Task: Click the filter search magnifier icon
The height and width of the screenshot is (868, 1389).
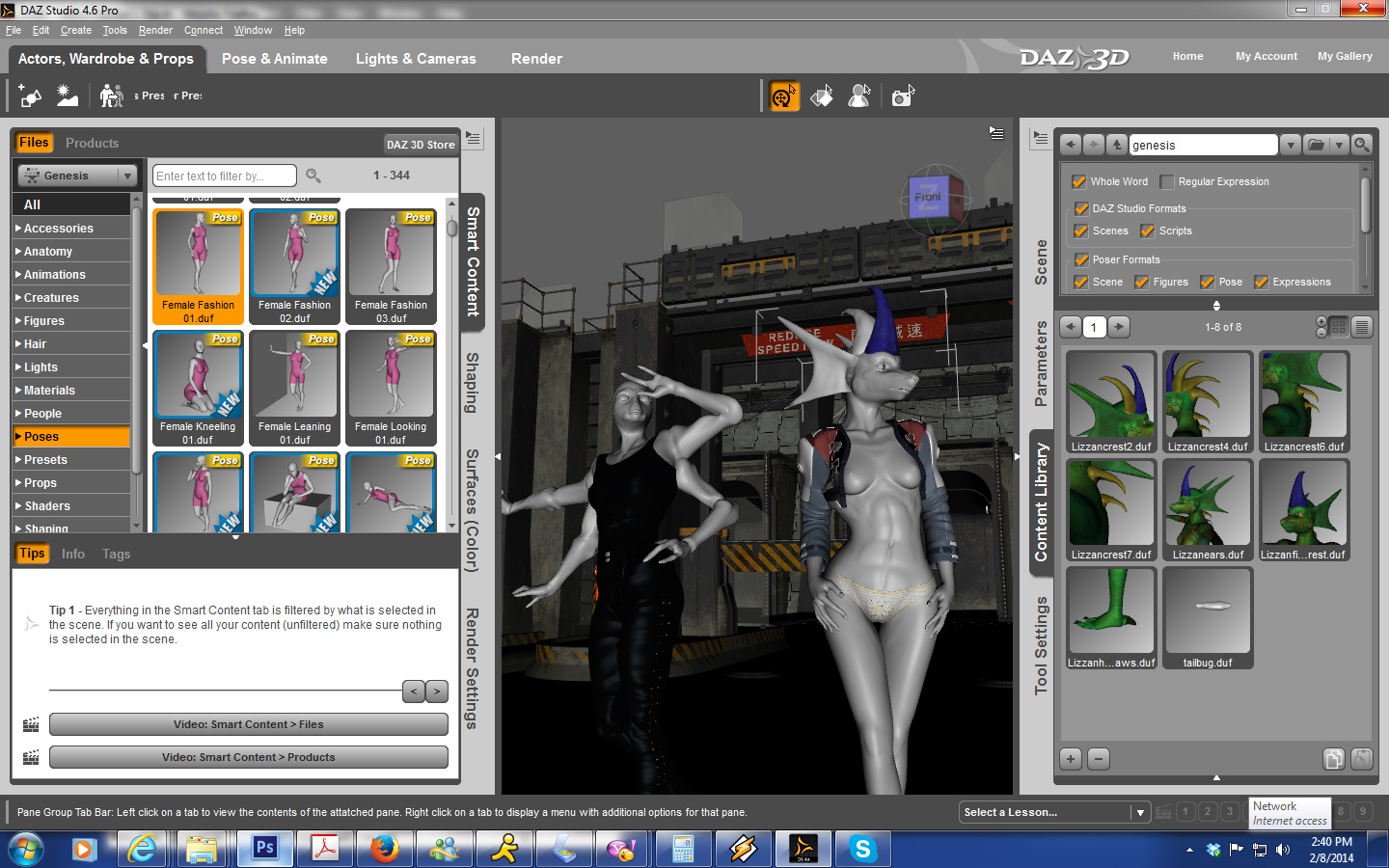Action: click(x=313, y=176)
